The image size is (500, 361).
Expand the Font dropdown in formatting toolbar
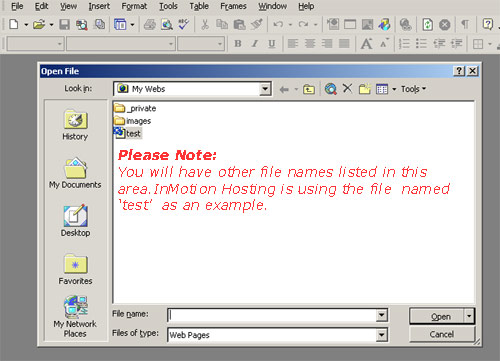click(171, 44)
